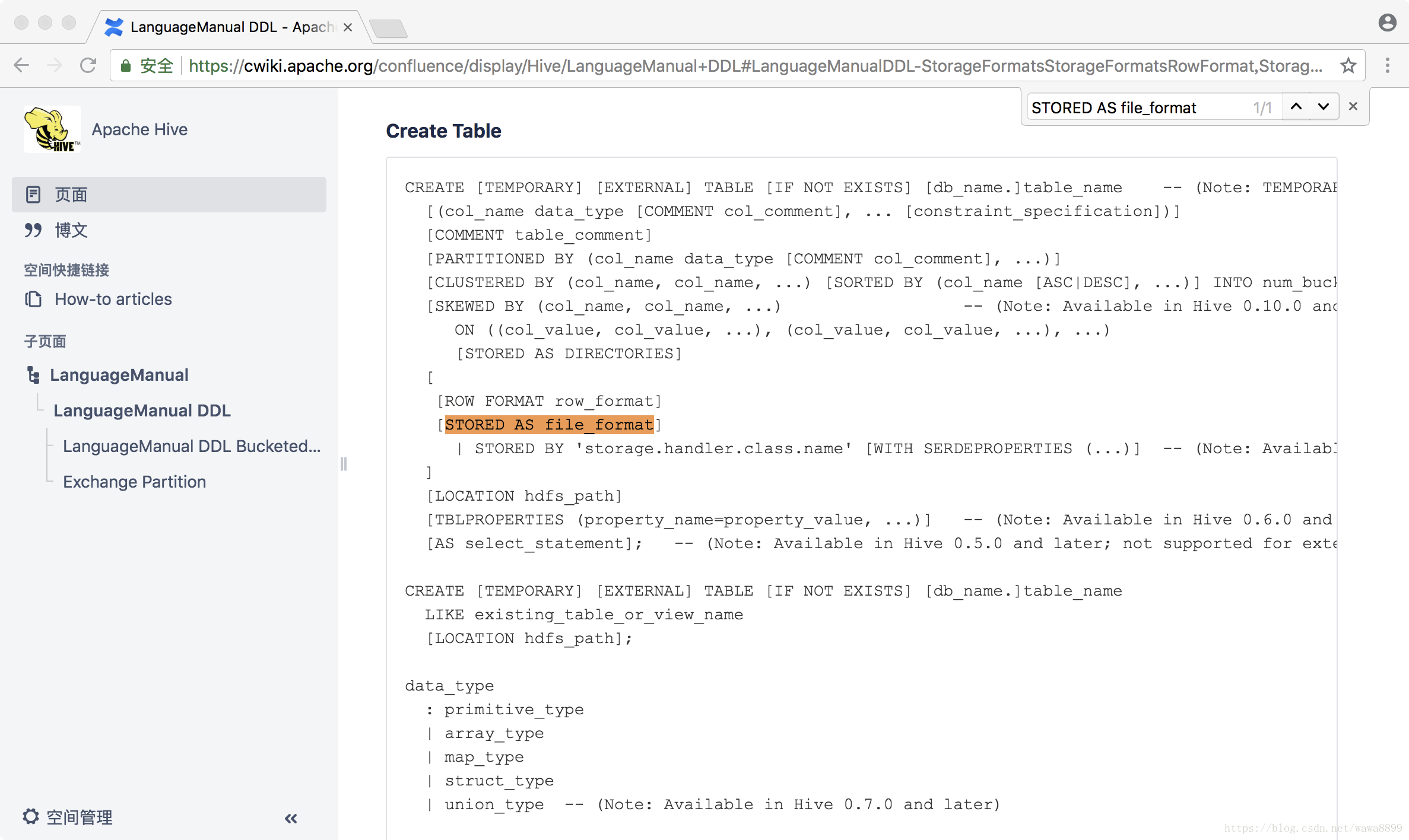Select the LanguageManual DDL browser tab

[x=220, y=27]
